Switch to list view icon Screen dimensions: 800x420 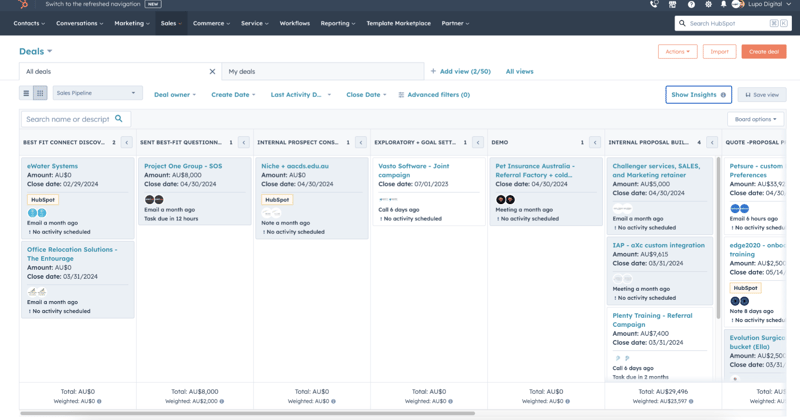coord(26,93)
